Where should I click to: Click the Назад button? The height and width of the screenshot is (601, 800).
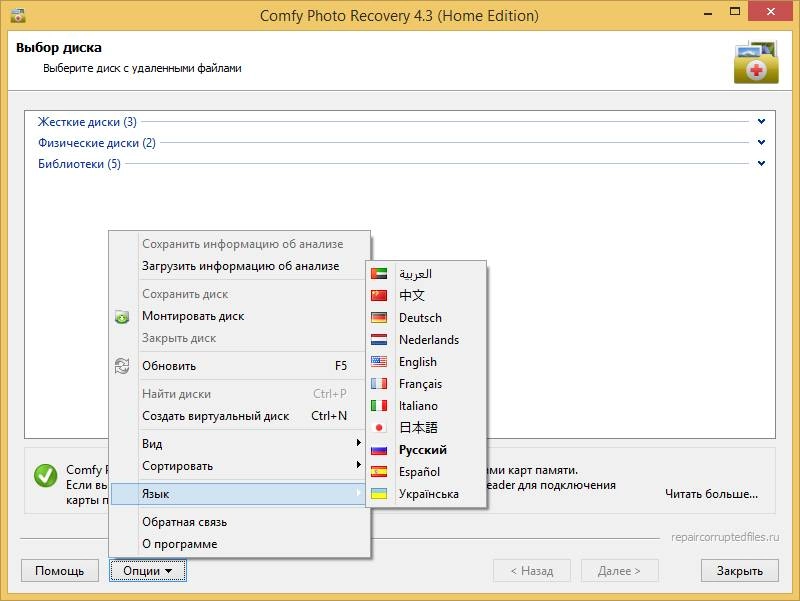[532, 570]
